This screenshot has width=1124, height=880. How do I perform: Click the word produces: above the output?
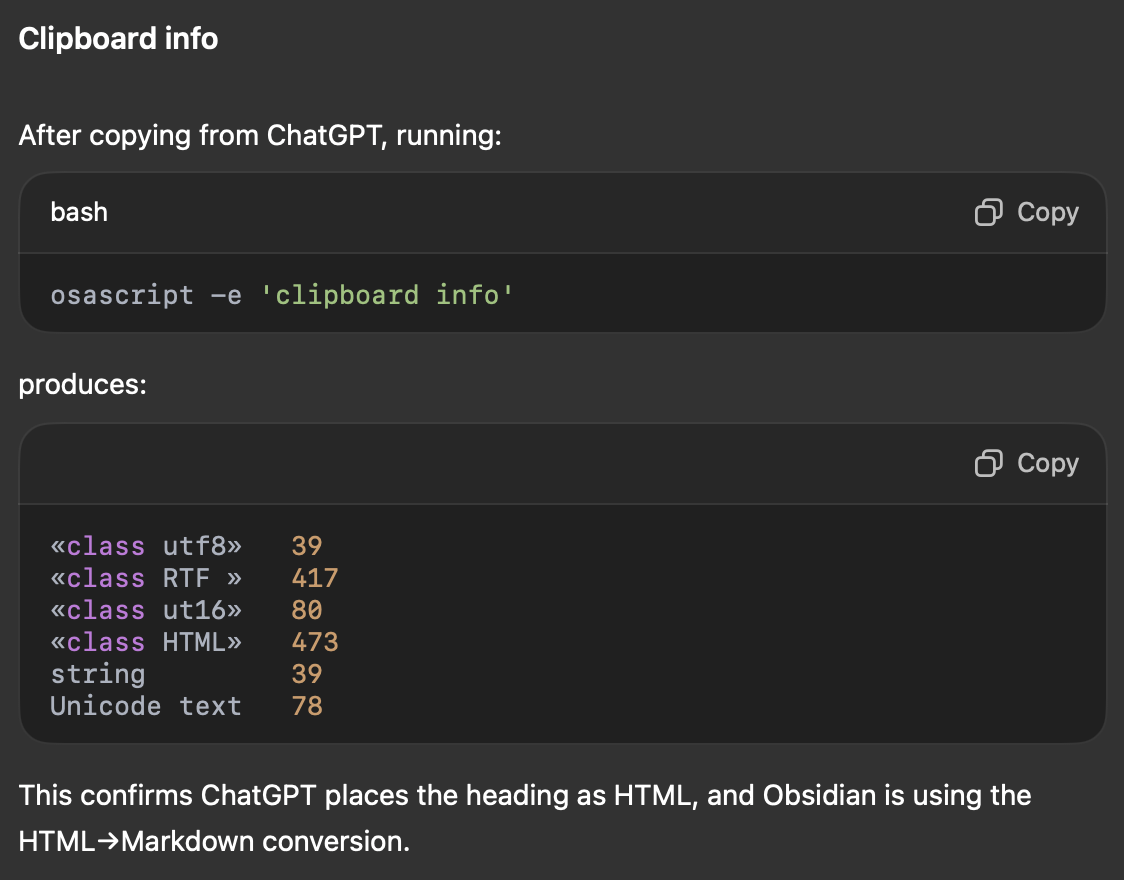coord(82,384)
